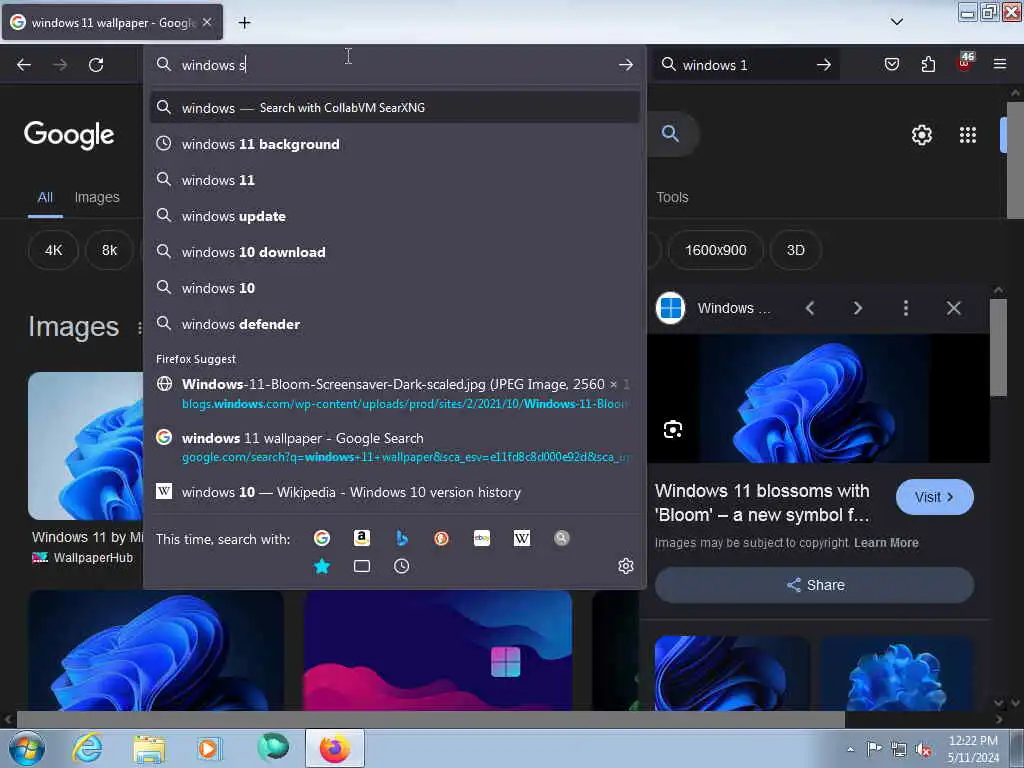Switch to the Images tab on Google
Viewport: 1024px width, 768px height.
(x=97, y=197)
